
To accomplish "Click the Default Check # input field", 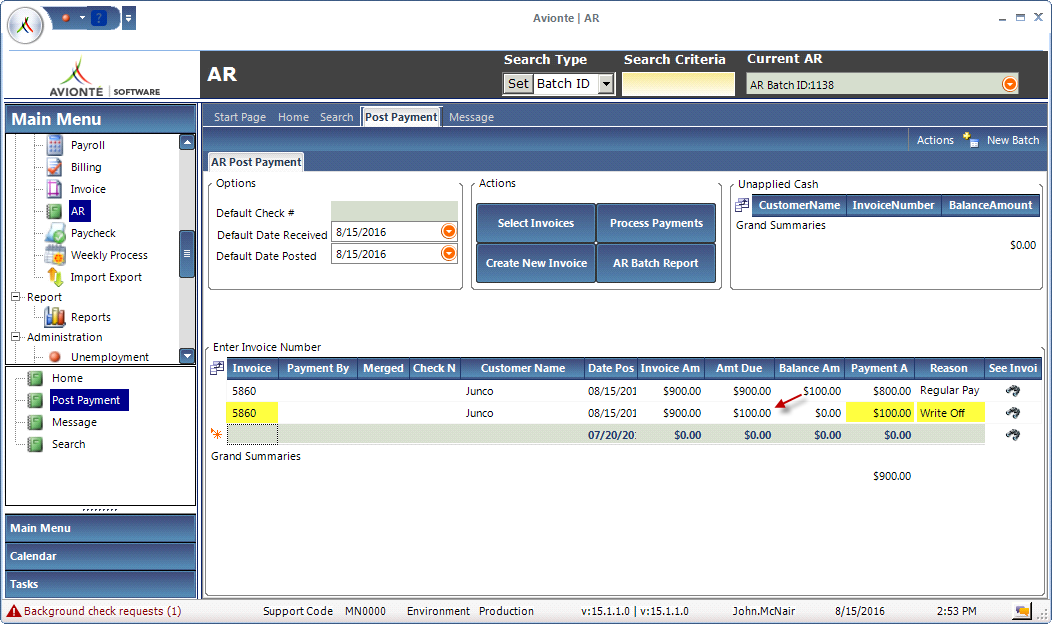I will coord(394,211).
